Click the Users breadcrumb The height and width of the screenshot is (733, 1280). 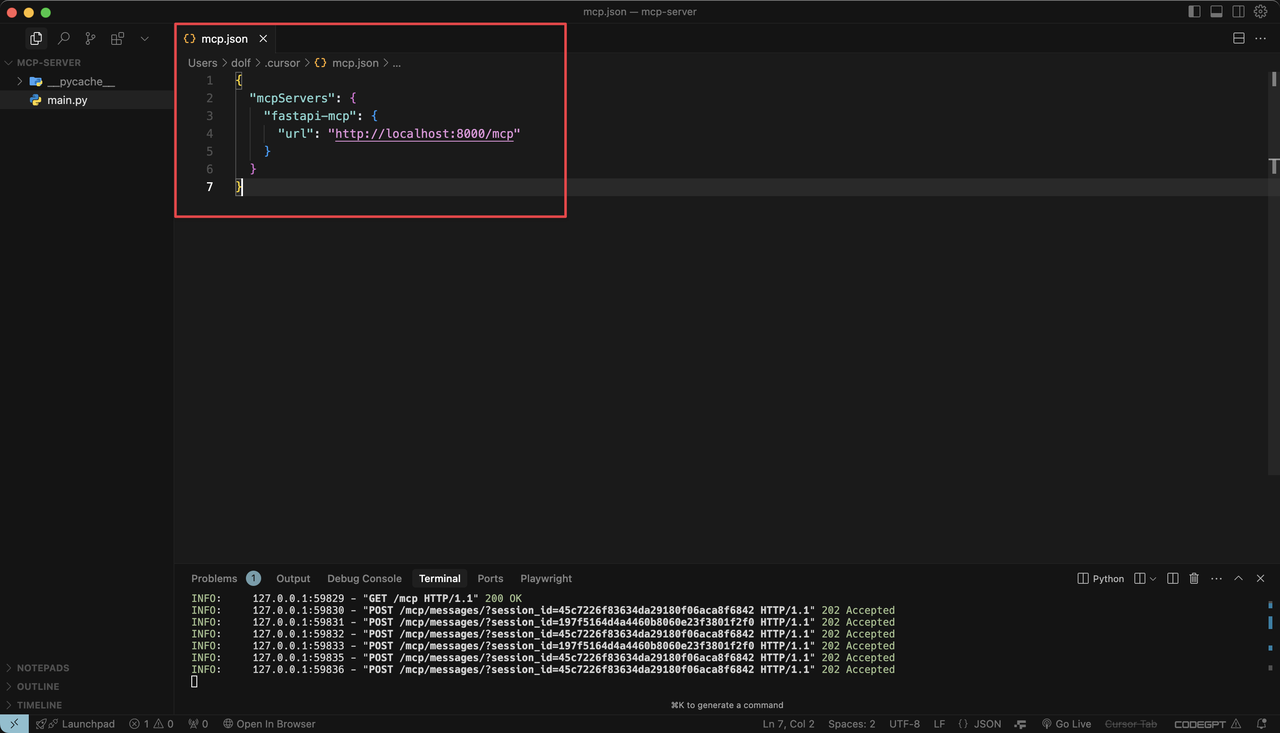[x=202, y=62]
